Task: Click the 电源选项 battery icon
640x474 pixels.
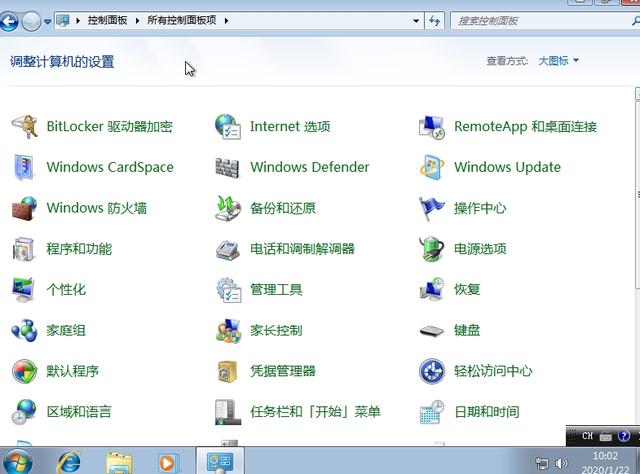Action: pyautogui.click(x=432, y=249)
